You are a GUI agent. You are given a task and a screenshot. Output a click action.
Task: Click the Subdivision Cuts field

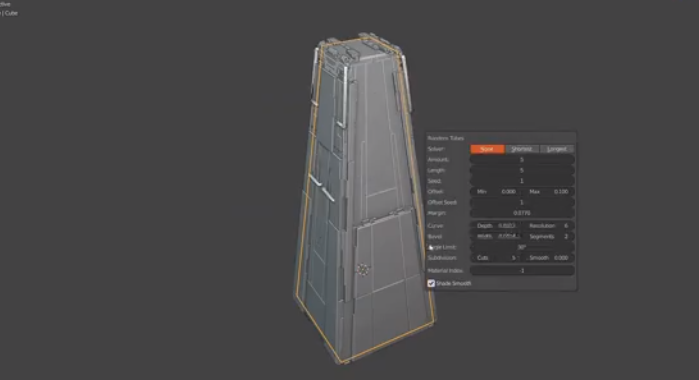pyautogui.click(x=496, y=258)
